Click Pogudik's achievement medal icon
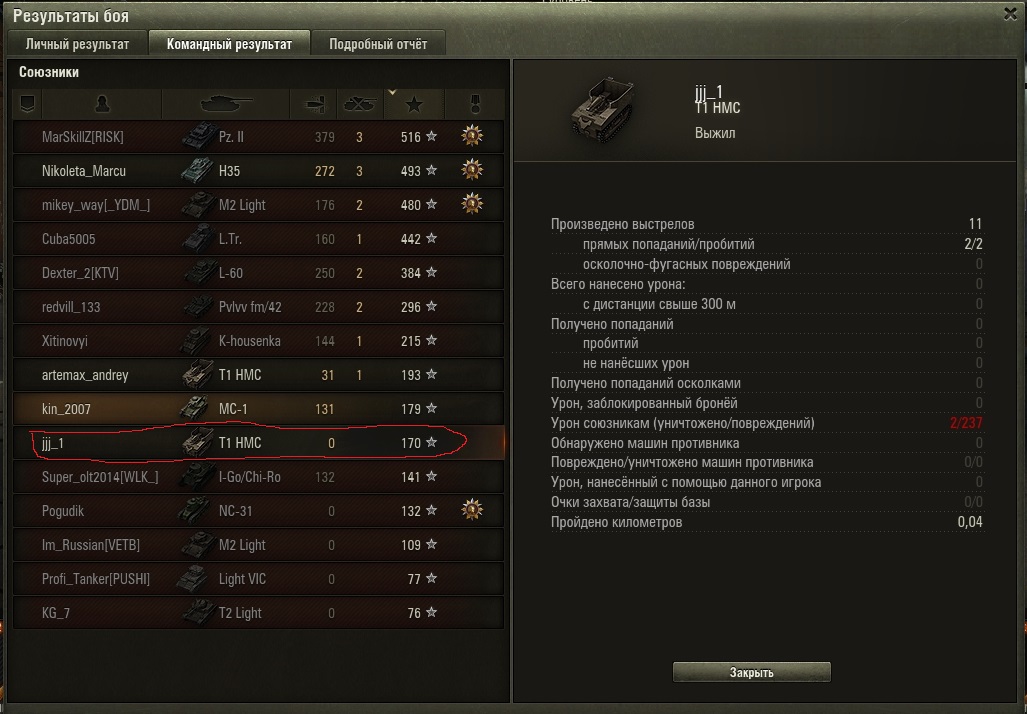The width and height of the screenshot is (1027, 714). point(472,510)
